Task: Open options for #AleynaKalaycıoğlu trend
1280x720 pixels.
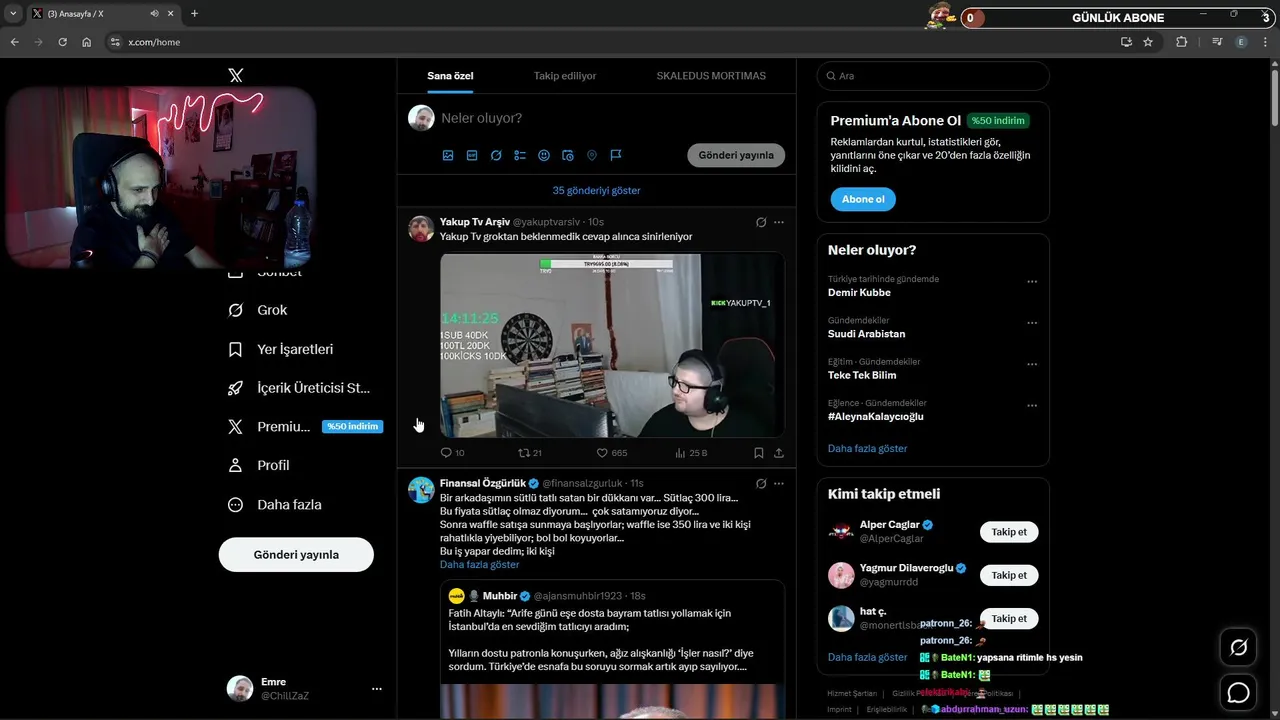Action: pos(1032,406)
